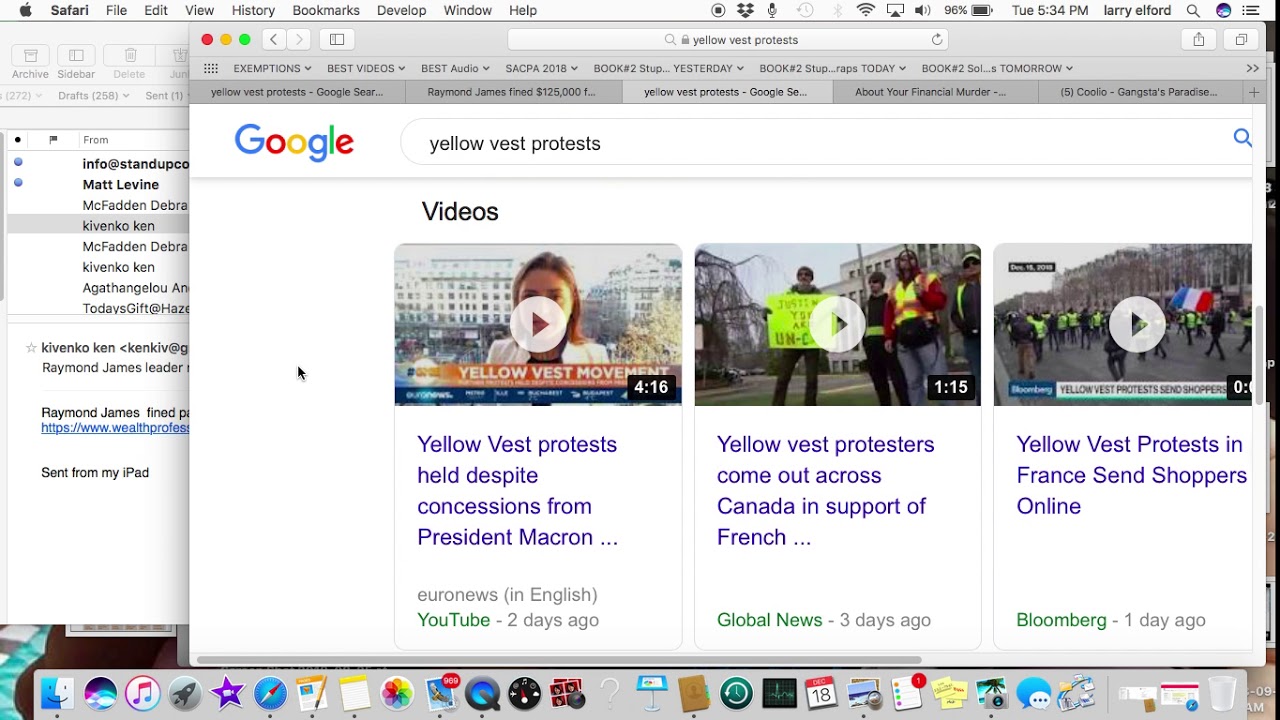Expand BOOK#2 Sol...s TOMORROW bookmarks folder

[x=997, y=68]
